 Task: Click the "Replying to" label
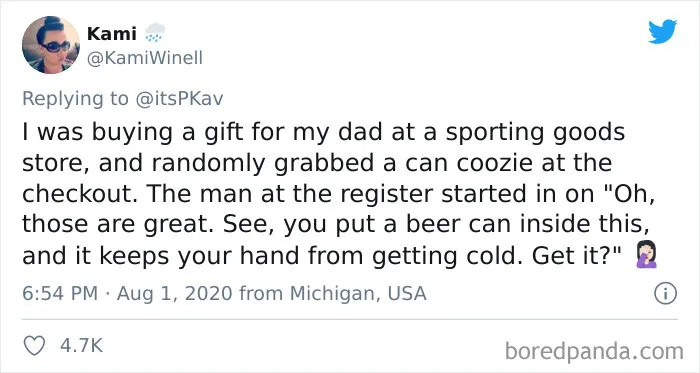click(75, 99)
